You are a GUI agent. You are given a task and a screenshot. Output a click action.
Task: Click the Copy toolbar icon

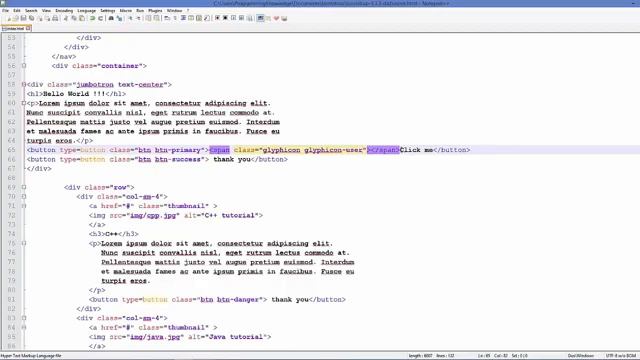[x=74, y=18]
